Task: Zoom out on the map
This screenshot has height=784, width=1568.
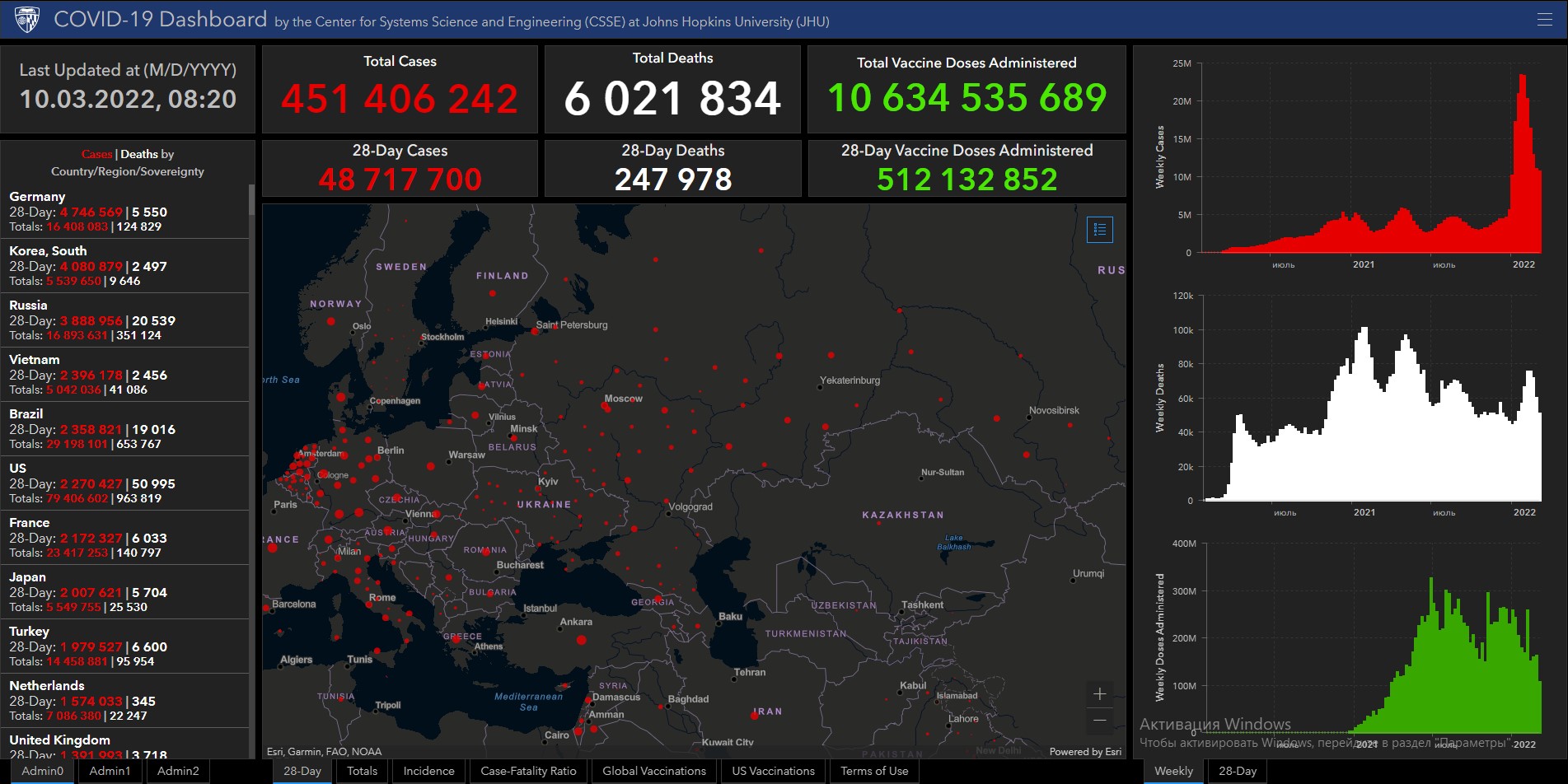Action: click(1099, 721)
